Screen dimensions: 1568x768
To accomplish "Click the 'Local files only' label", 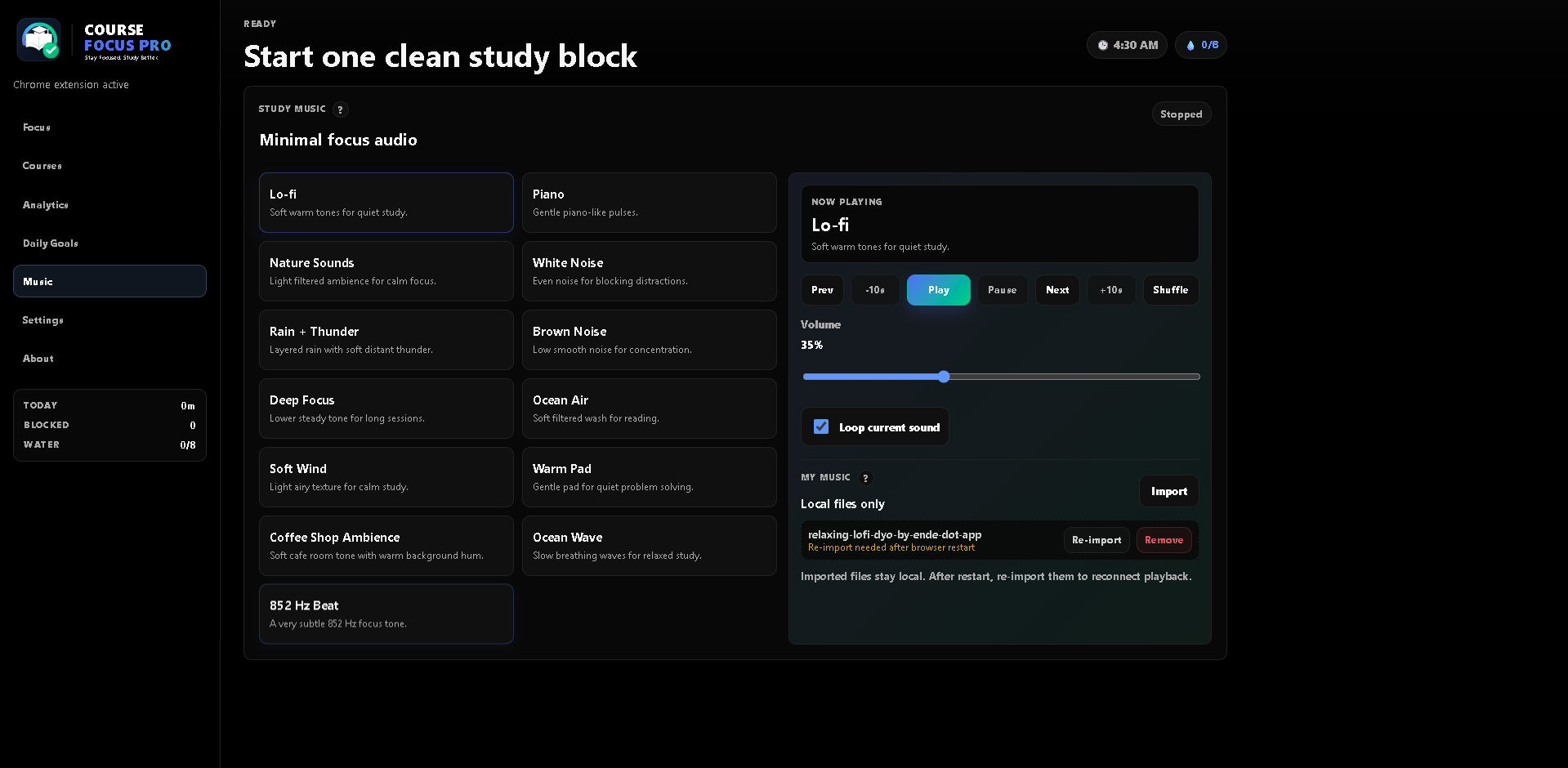I will tap(842, 504).
